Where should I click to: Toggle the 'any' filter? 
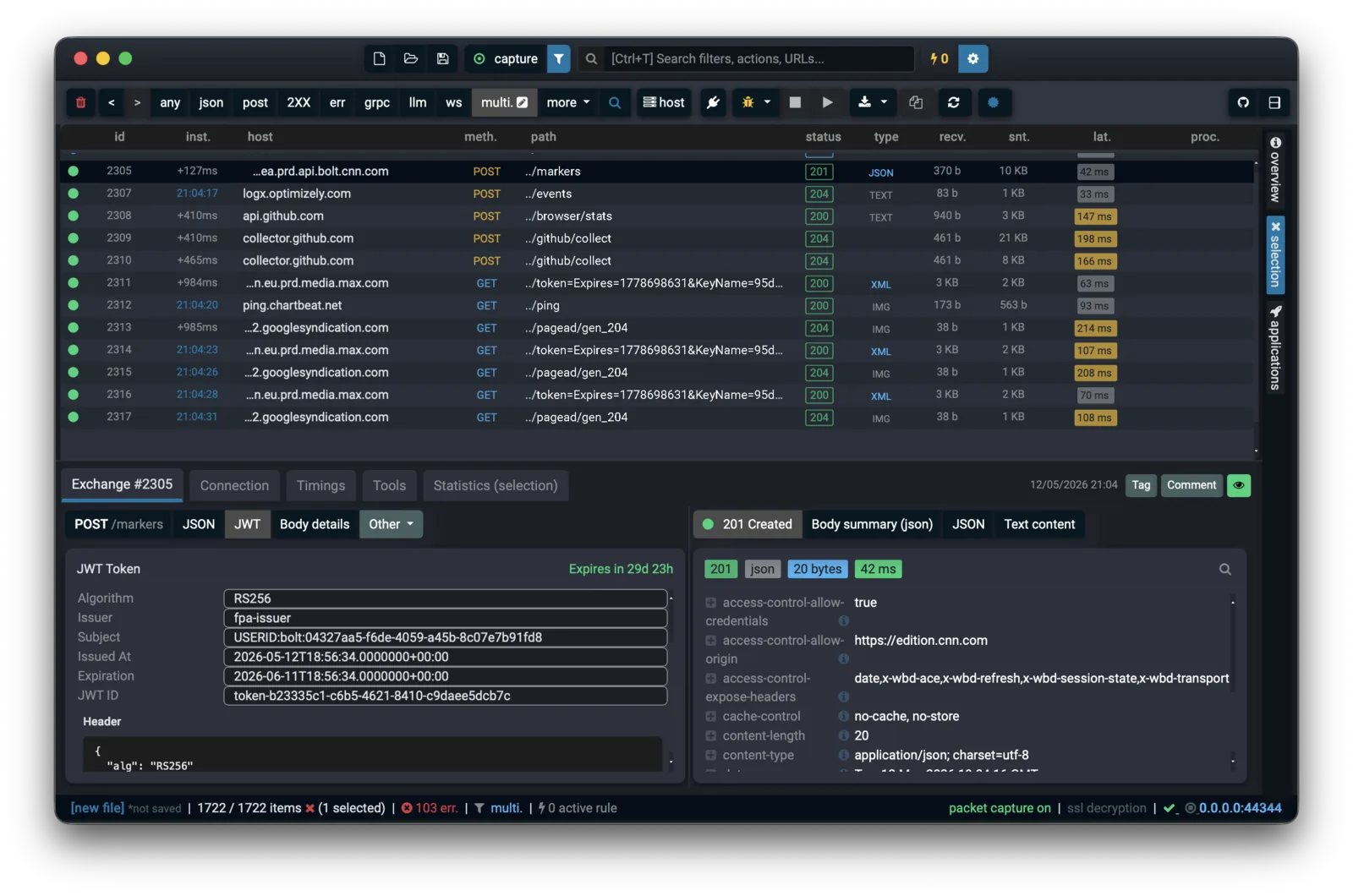tap(170, 102)
